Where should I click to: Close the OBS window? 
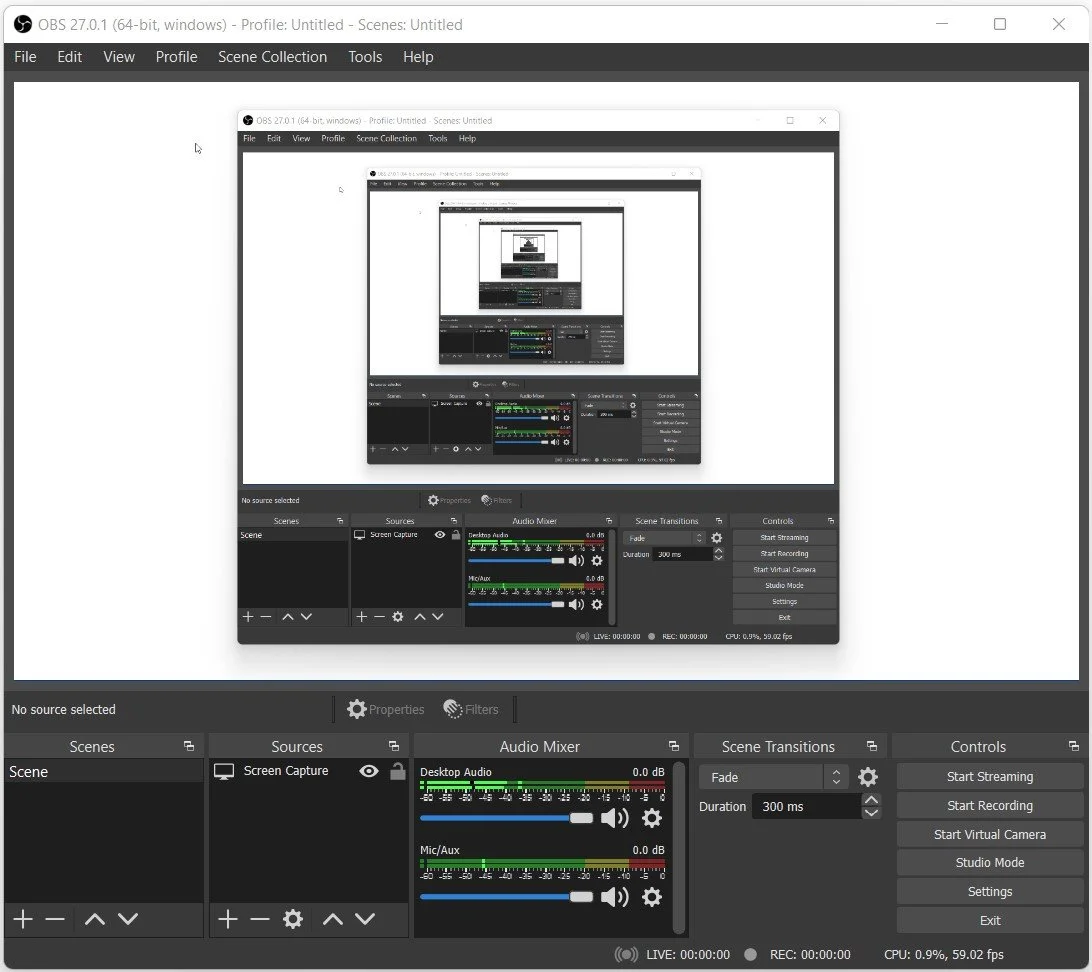pos(1059,24)
